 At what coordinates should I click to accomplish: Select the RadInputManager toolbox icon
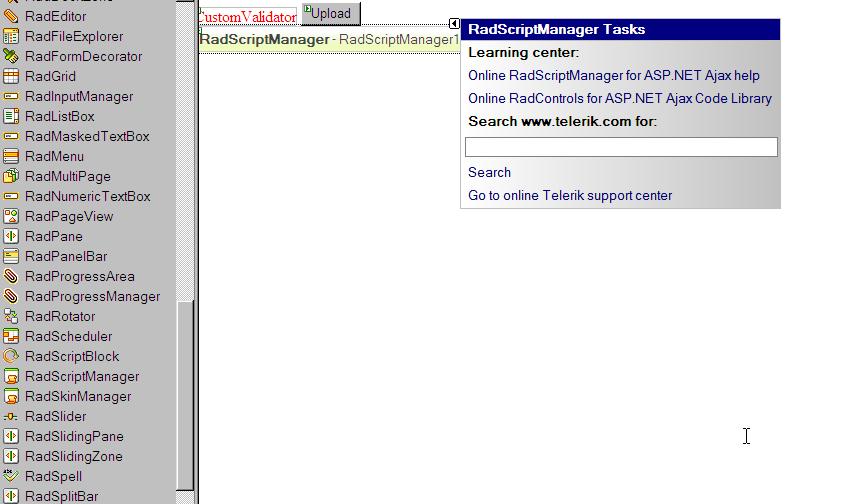11,96
